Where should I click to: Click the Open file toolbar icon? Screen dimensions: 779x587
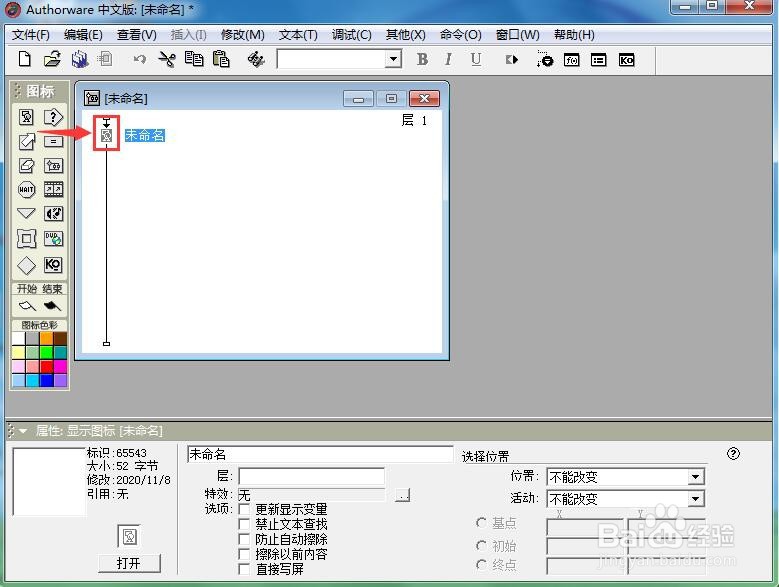52,60
